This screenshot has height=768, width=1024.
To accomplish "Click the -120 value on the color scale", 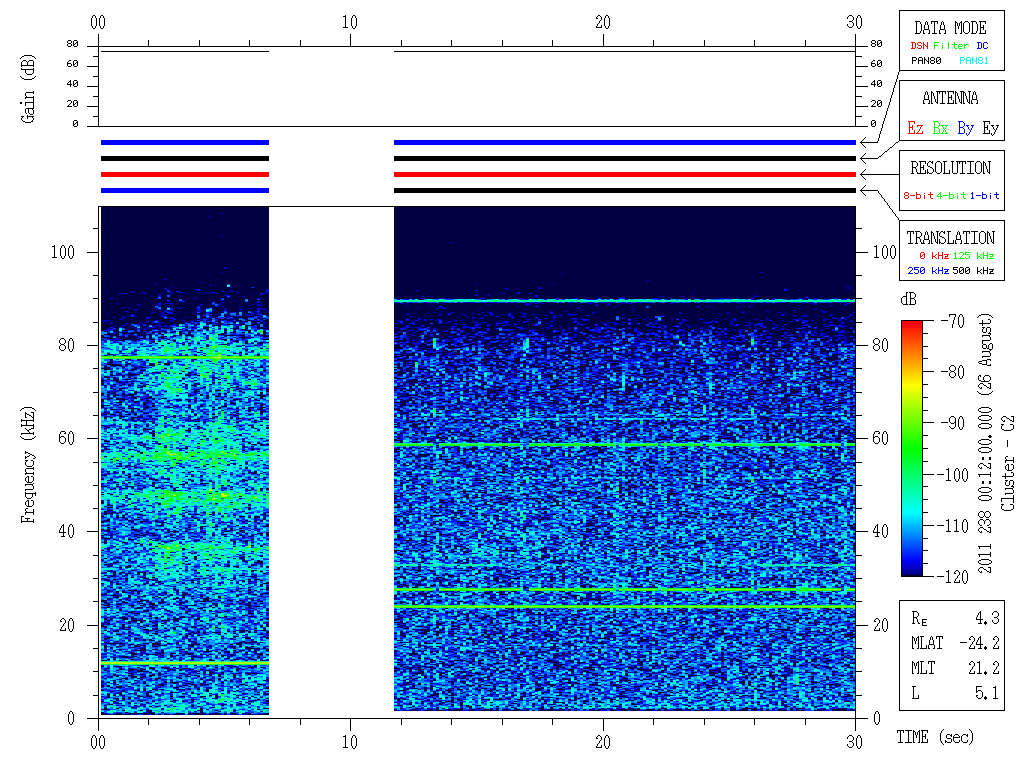I will click(953, 577).
